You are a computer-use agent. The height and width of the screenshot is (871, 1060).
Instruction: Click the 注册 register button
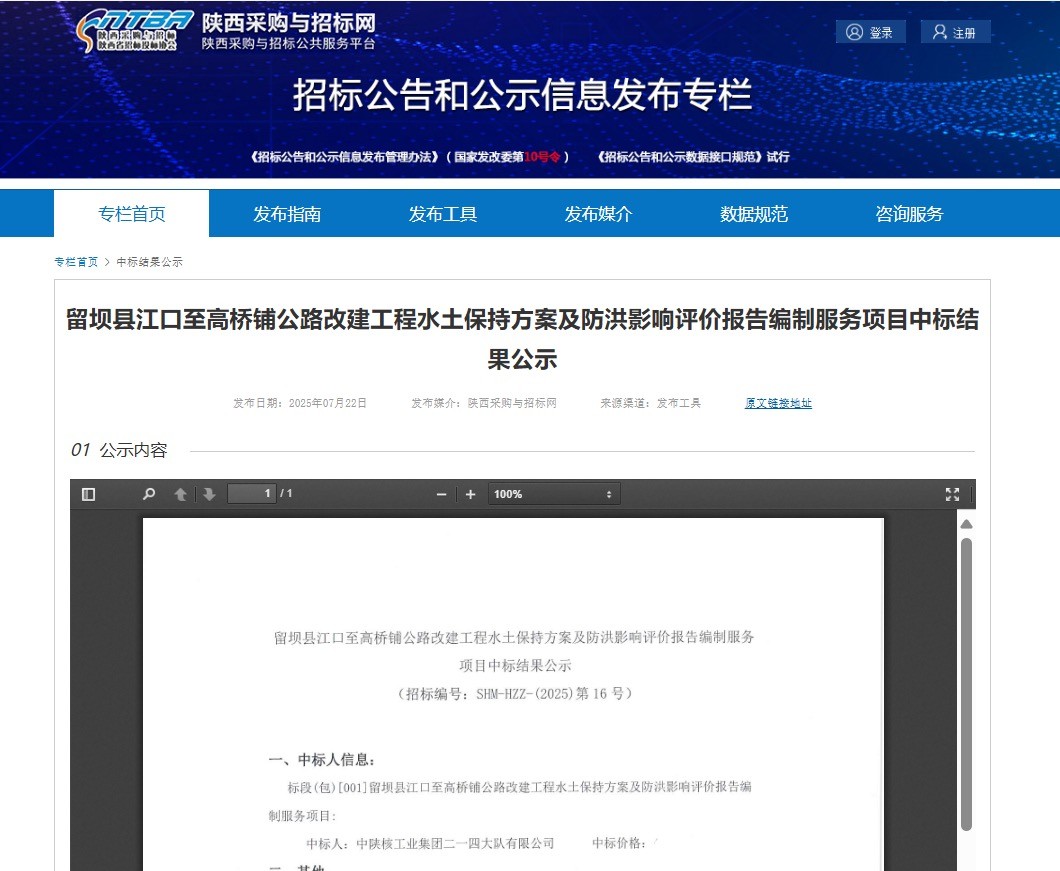[955, 32]
